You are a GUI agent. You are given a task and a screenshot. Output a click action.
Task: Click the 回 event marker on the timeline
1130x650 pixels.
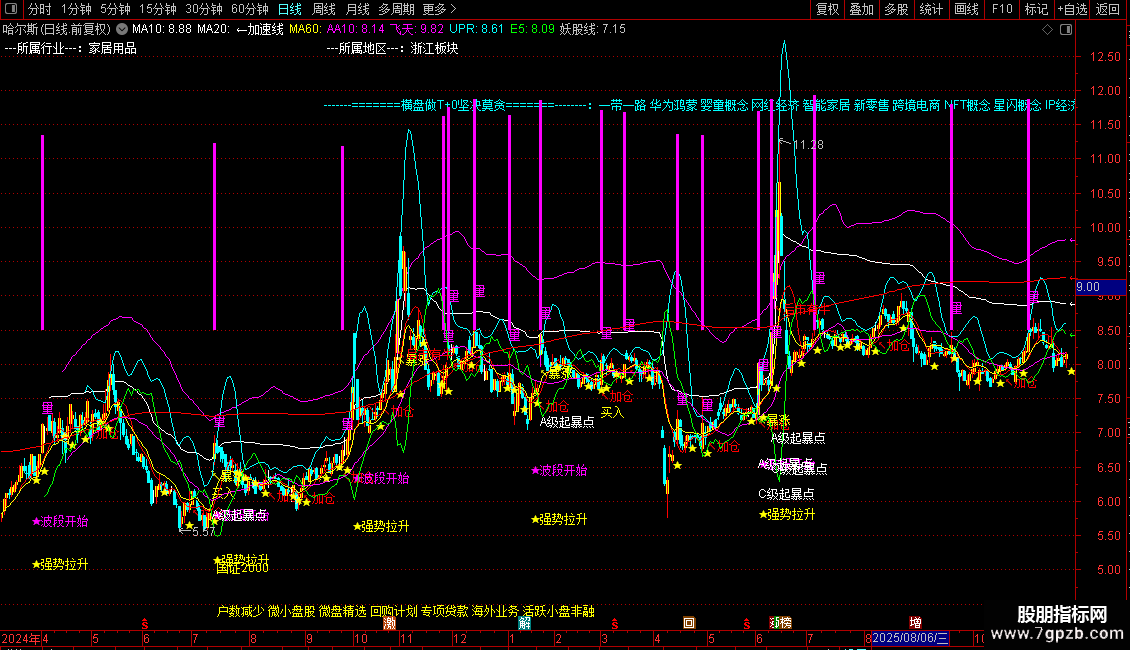point(689,623)
